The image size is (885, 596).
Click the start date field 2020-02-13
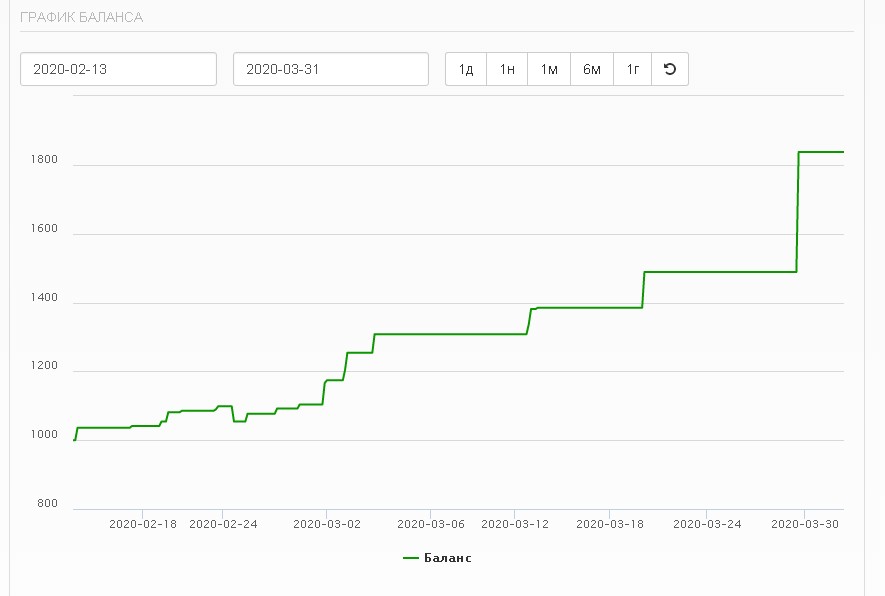[118, 69]
